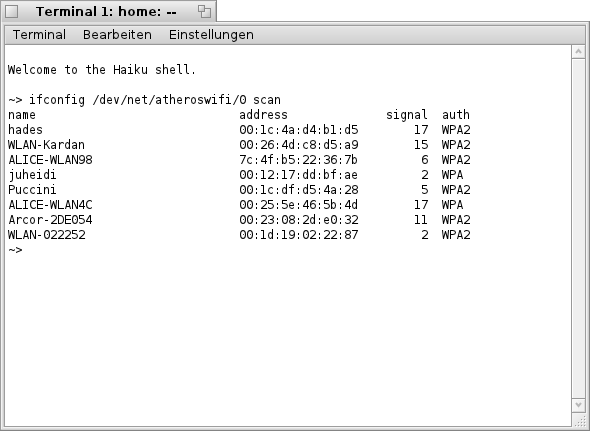Click on WLAN-Kardan network name
The image size is (590, 431).
pyautogui.click(x=46, y=145)
